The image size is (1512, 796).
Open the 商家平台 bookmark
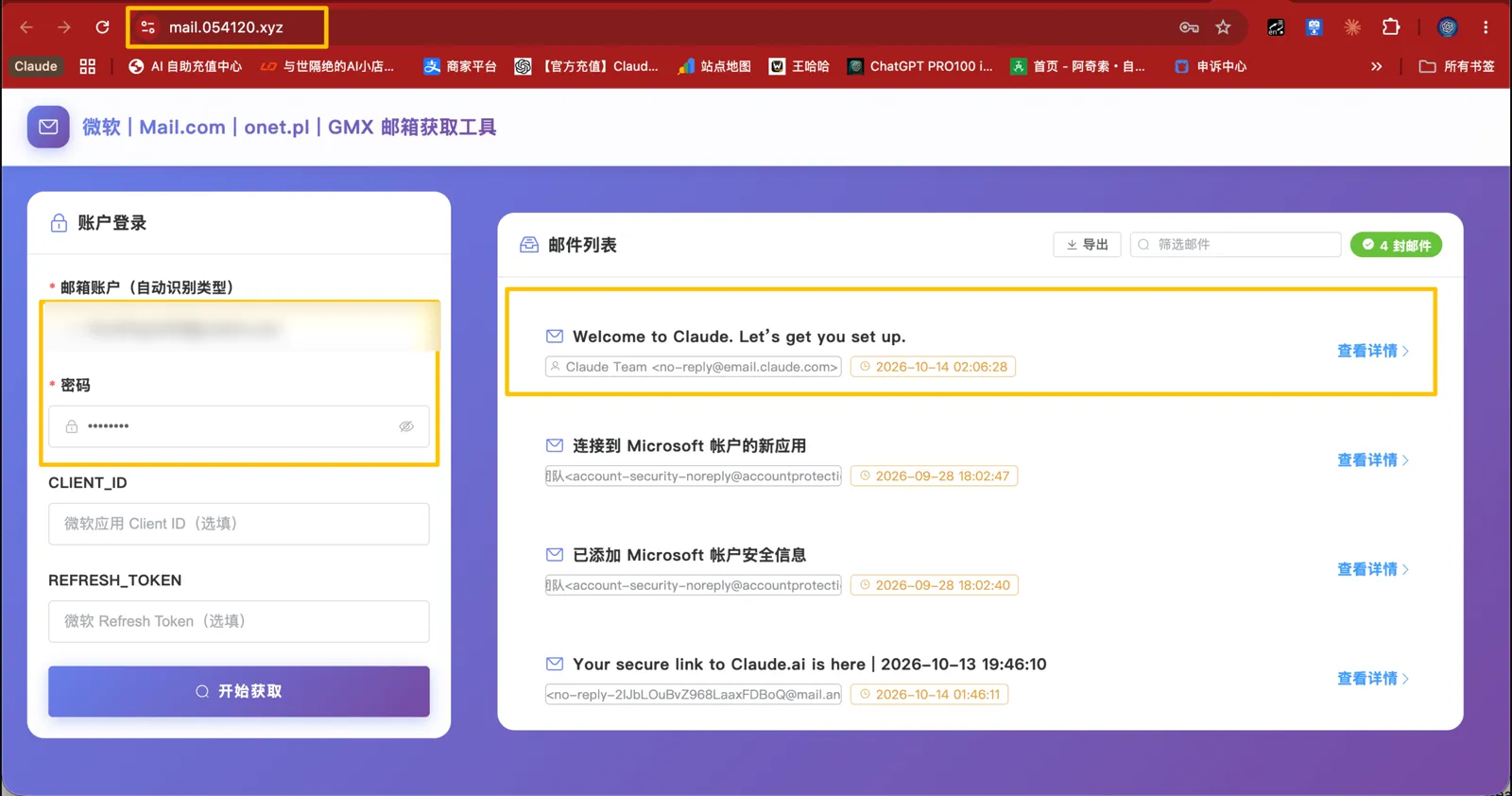click(460, 66)
